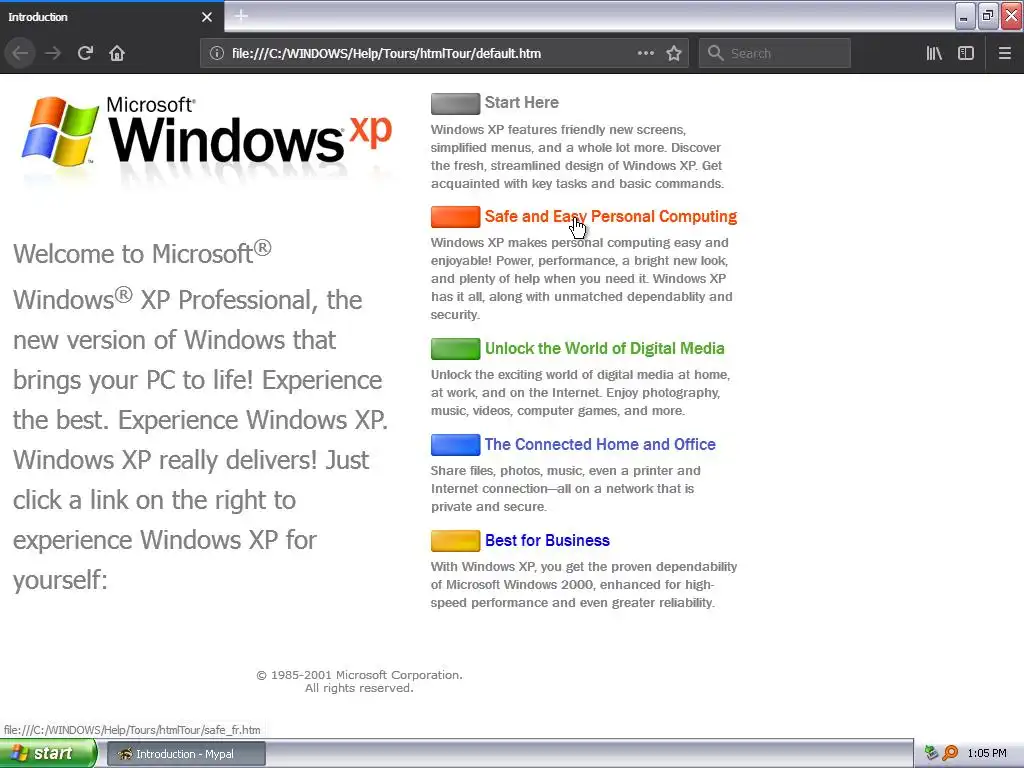Minimize the browser window
1024x768 pixels.
965,16
